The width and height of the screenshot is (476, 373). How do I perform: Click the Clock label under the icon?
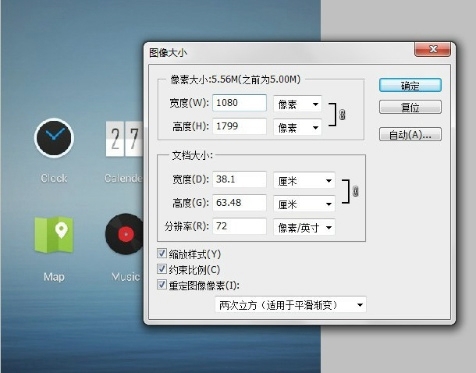(54, 178)
